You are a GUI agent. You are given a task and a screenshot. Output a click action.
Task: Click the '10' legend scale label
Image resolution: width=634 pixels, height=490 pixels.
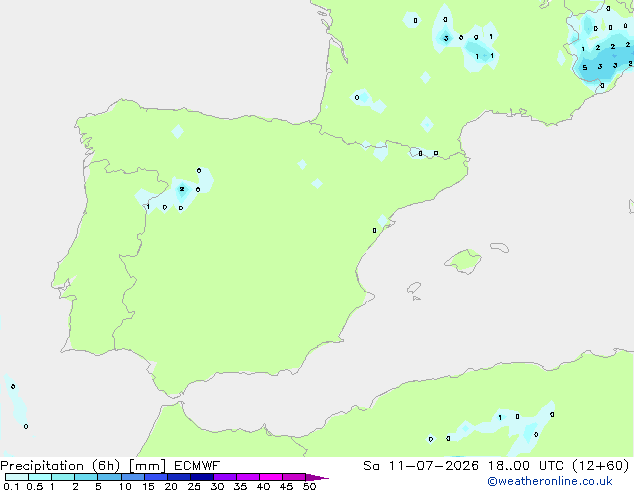pyautogui.click(x=125, y=486)
